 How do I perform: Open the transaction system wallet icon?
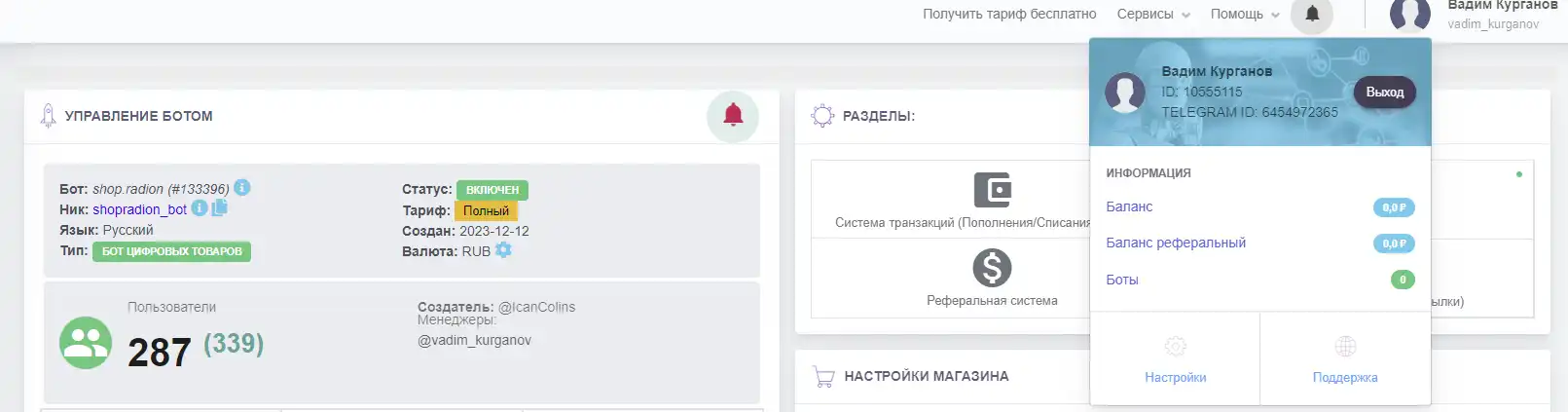[x=992, y=189]
